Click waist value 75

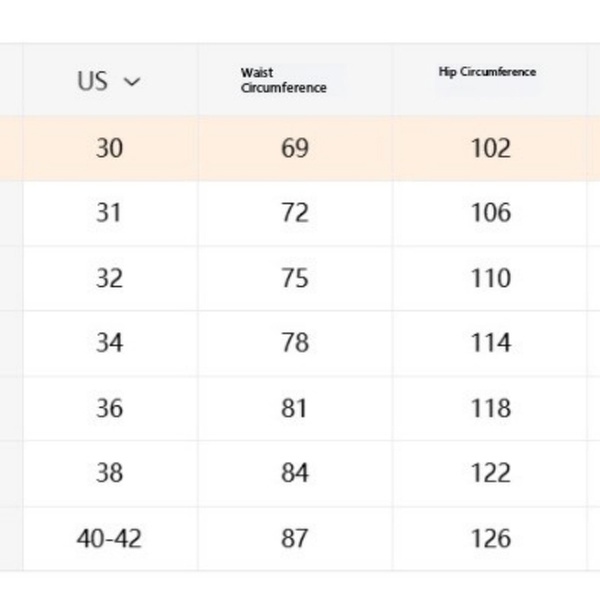pyautogui.click(x=295, y=278)
